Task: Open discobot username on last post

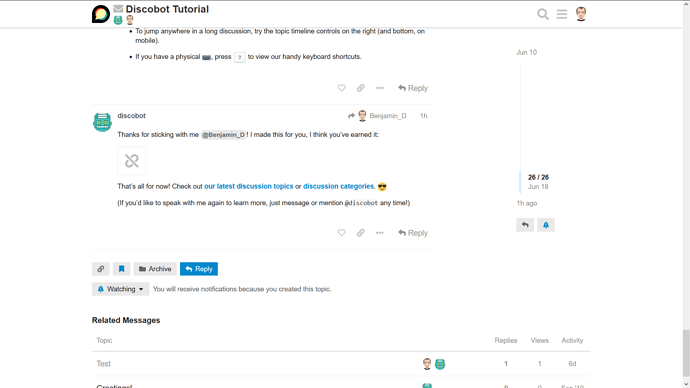Action: [131, 116]
